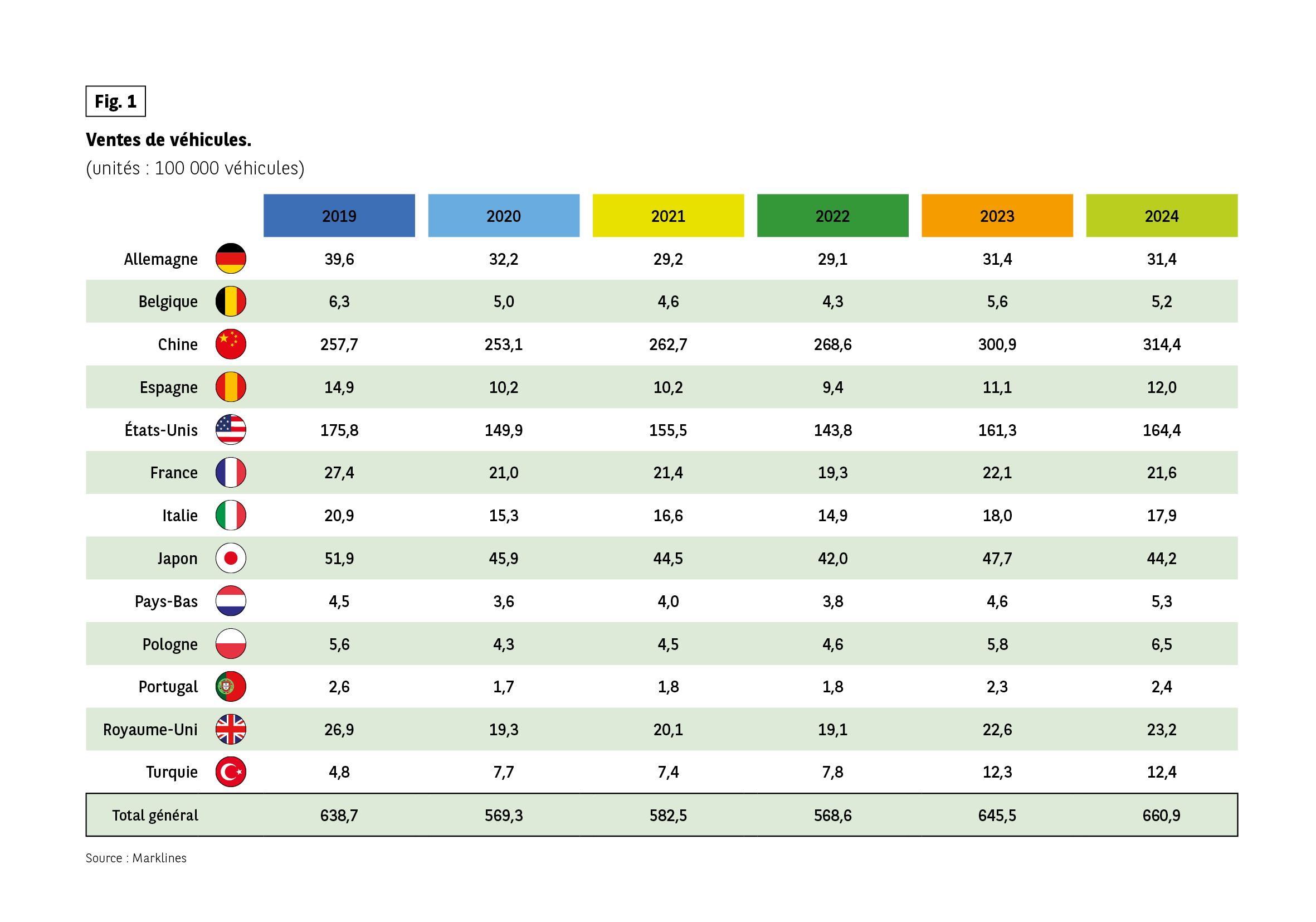This screenshot has width=1316, height=922.
Task: Click the Poland flag icon
Action: (231, 643)
